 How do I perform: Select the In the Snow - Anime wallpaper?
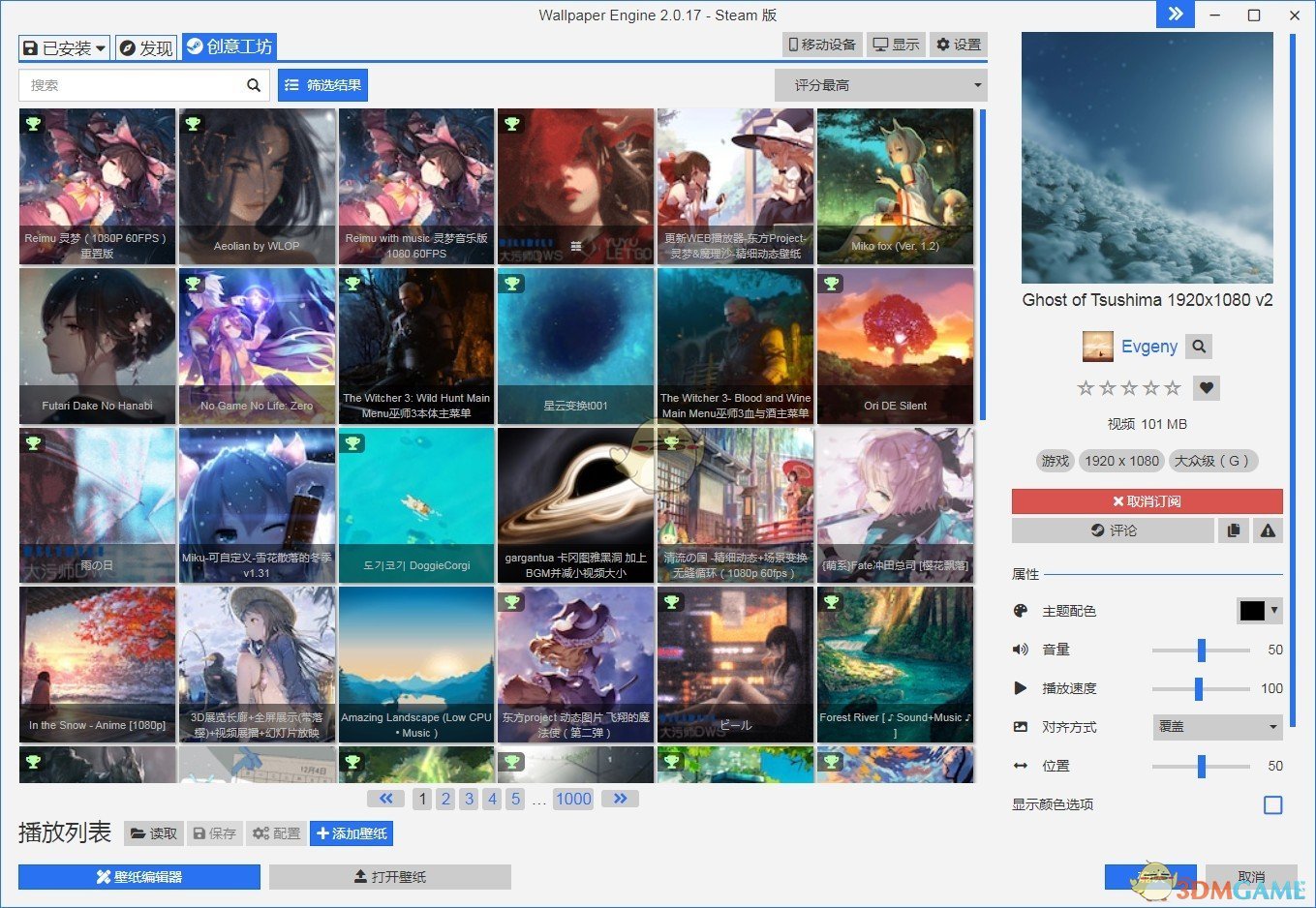[97, 665]
